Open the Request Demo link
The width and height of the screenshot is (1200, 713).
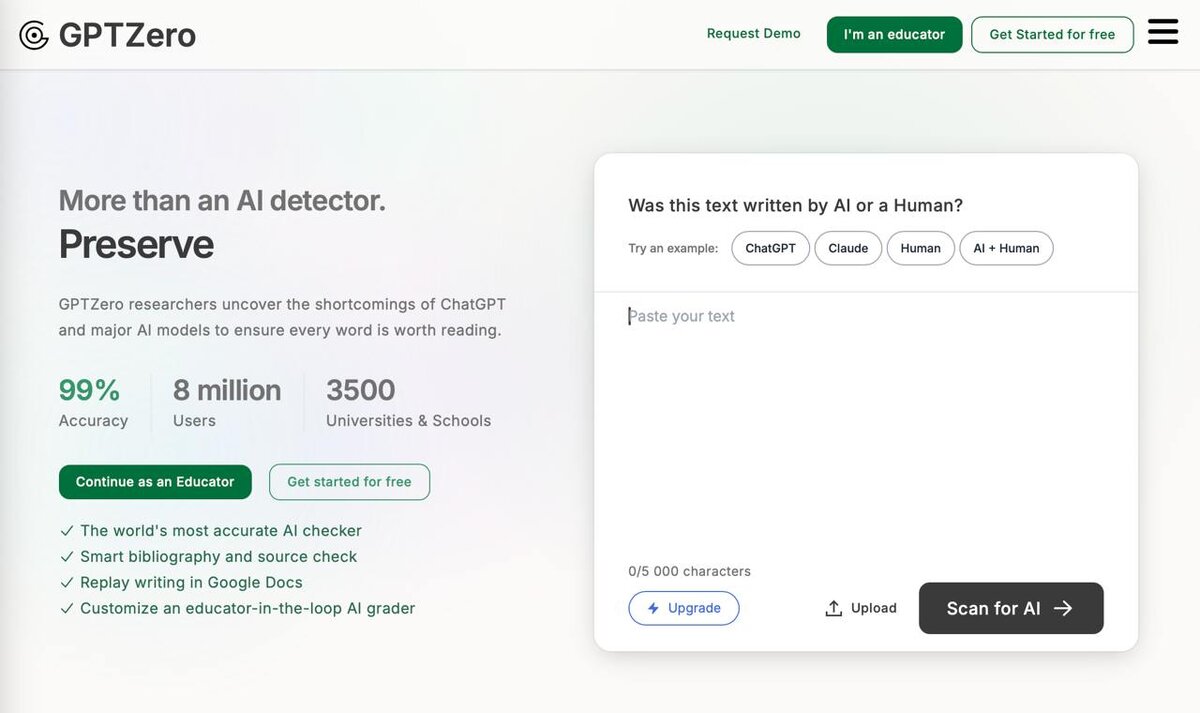pos(753,33)
